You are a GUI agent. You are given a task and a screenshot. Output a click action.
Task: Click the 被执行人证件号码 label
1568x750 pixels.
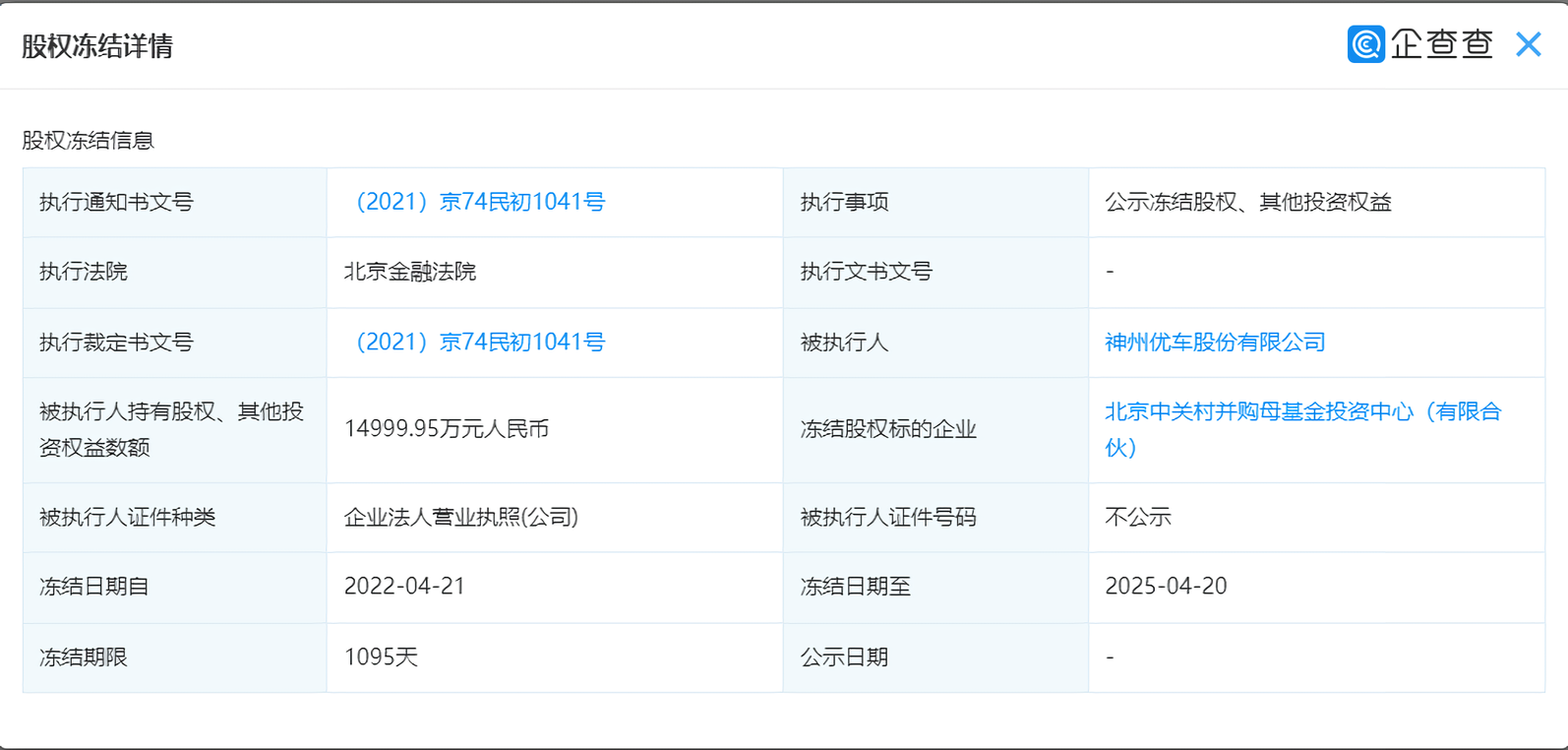pyautogui.click(x=888, y=517)
